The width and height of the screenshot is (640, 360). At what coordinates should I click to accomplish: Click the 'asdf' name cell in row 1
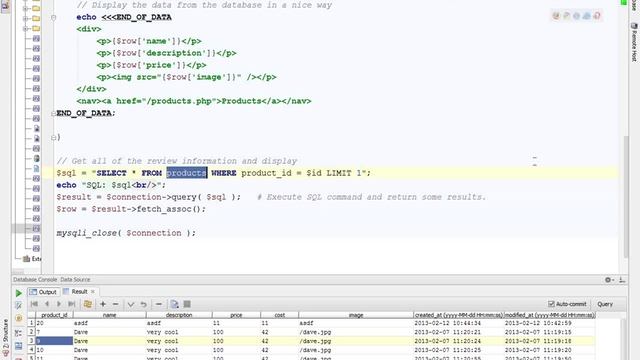[x=109, y=323]
